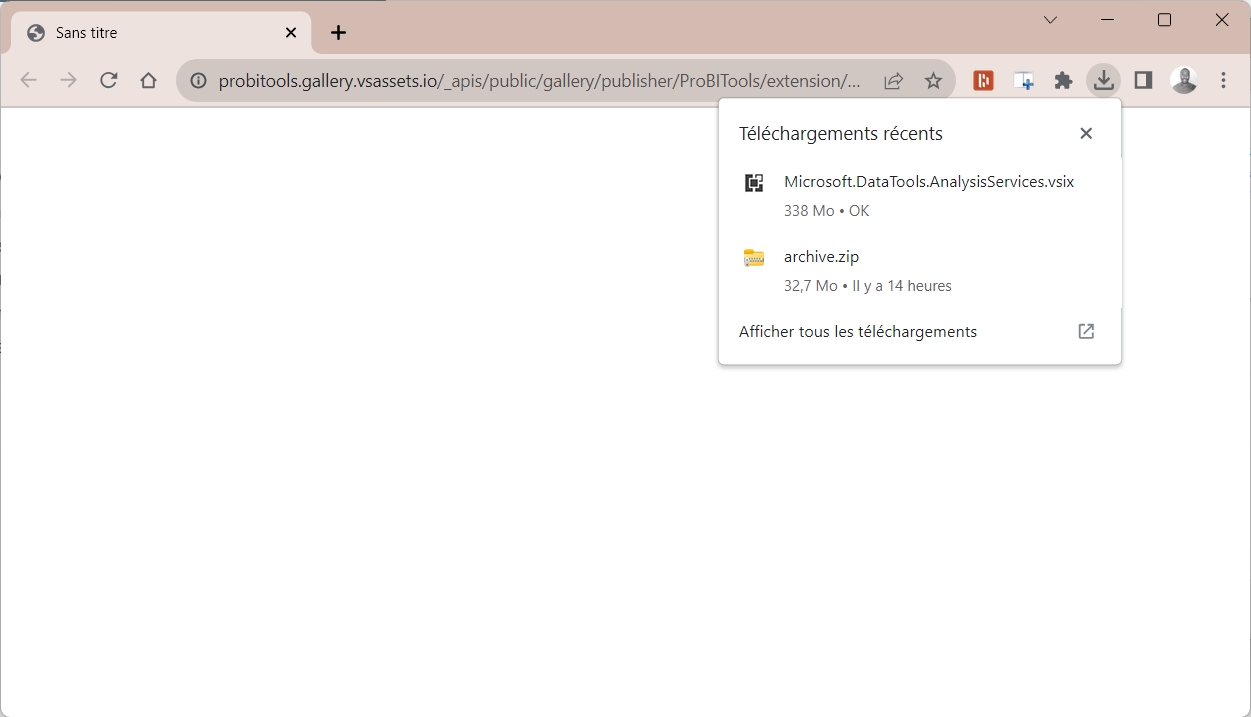Open the tab search chevron
1251x717 pixels.
[x=1050, y=20]
